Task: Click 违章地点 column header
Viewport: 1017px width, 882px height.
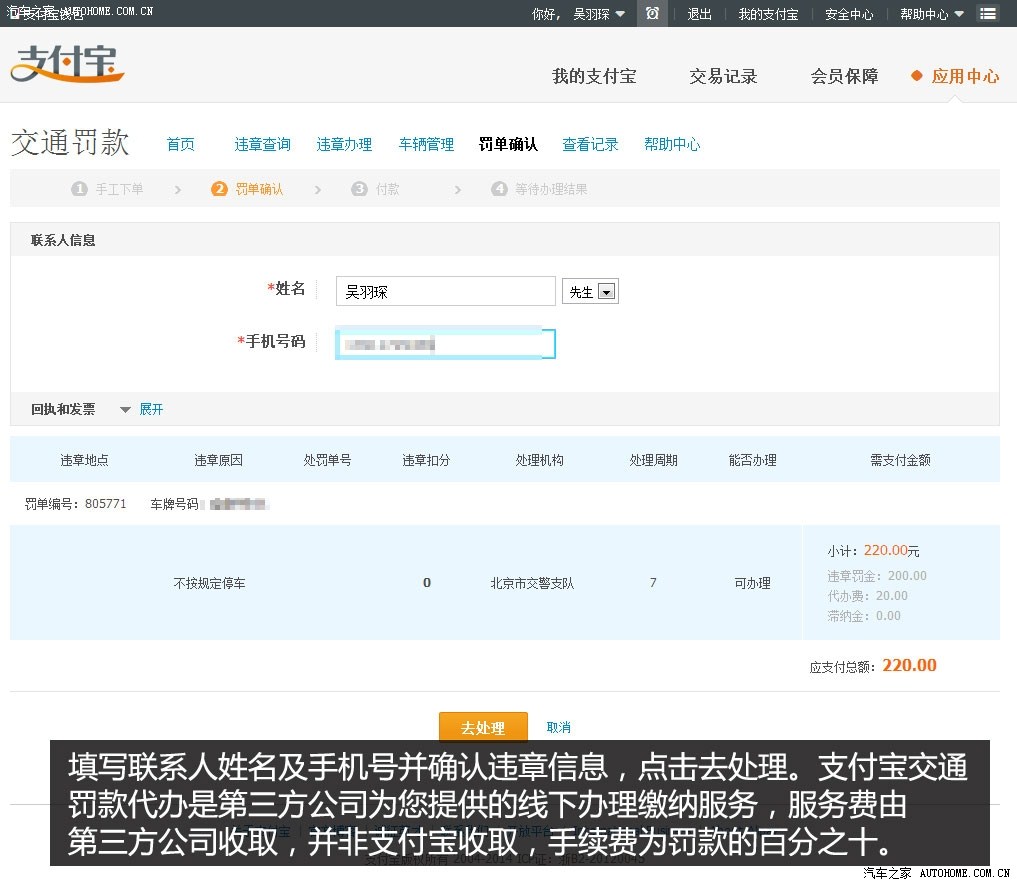Action: (x=84, y=460)
